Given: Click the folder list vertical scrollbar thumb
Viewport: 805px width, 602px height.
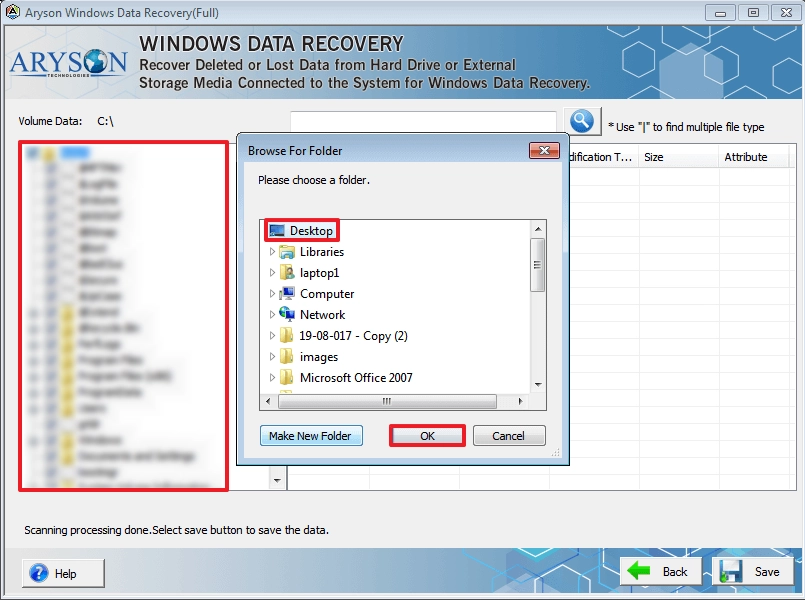Looking at the screenshot, I should 538,265.
